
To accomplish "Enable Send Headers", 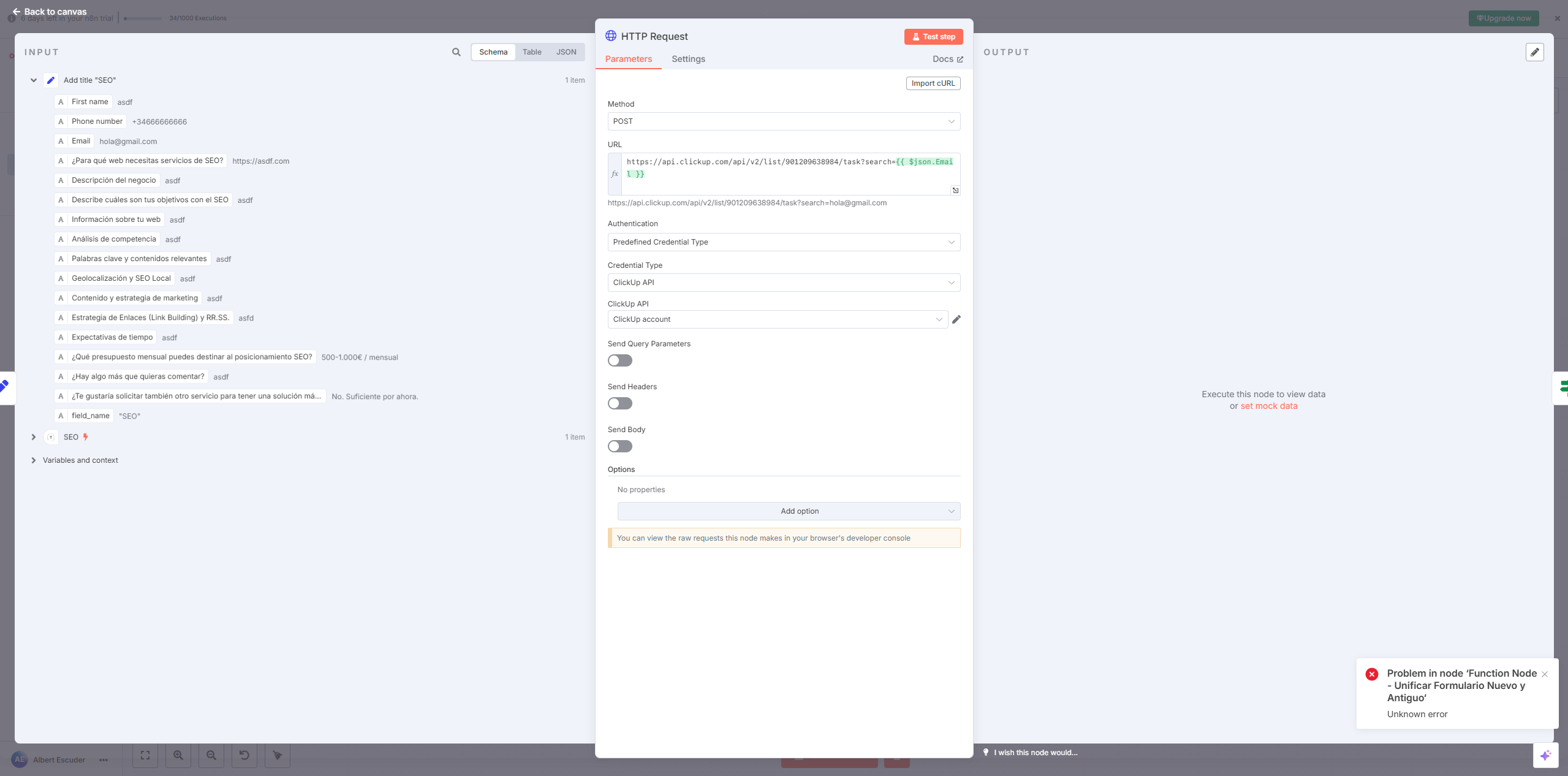I will (619, 403).
